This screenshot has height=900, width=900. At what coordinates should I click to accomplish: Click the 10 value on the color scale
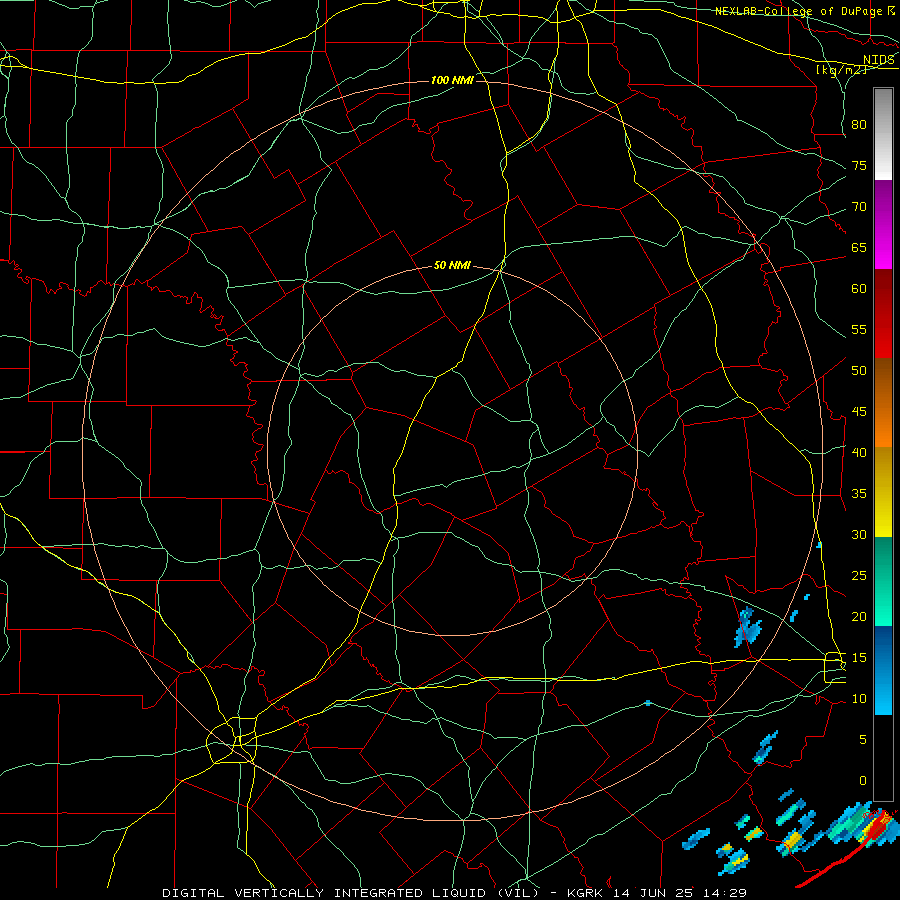pyautogui.click(x=859, y=699)
